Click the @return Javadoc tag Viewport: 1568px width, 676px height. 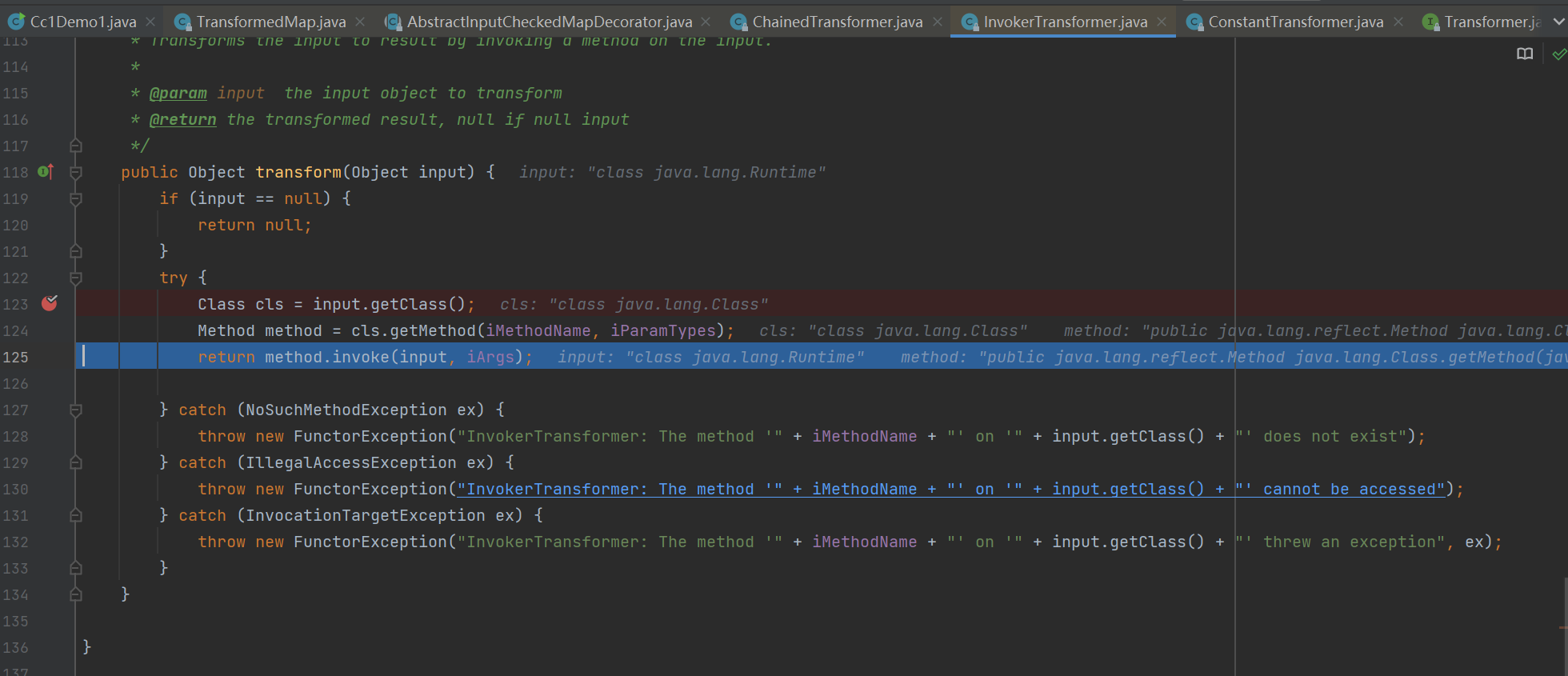[x=183, y=119]
